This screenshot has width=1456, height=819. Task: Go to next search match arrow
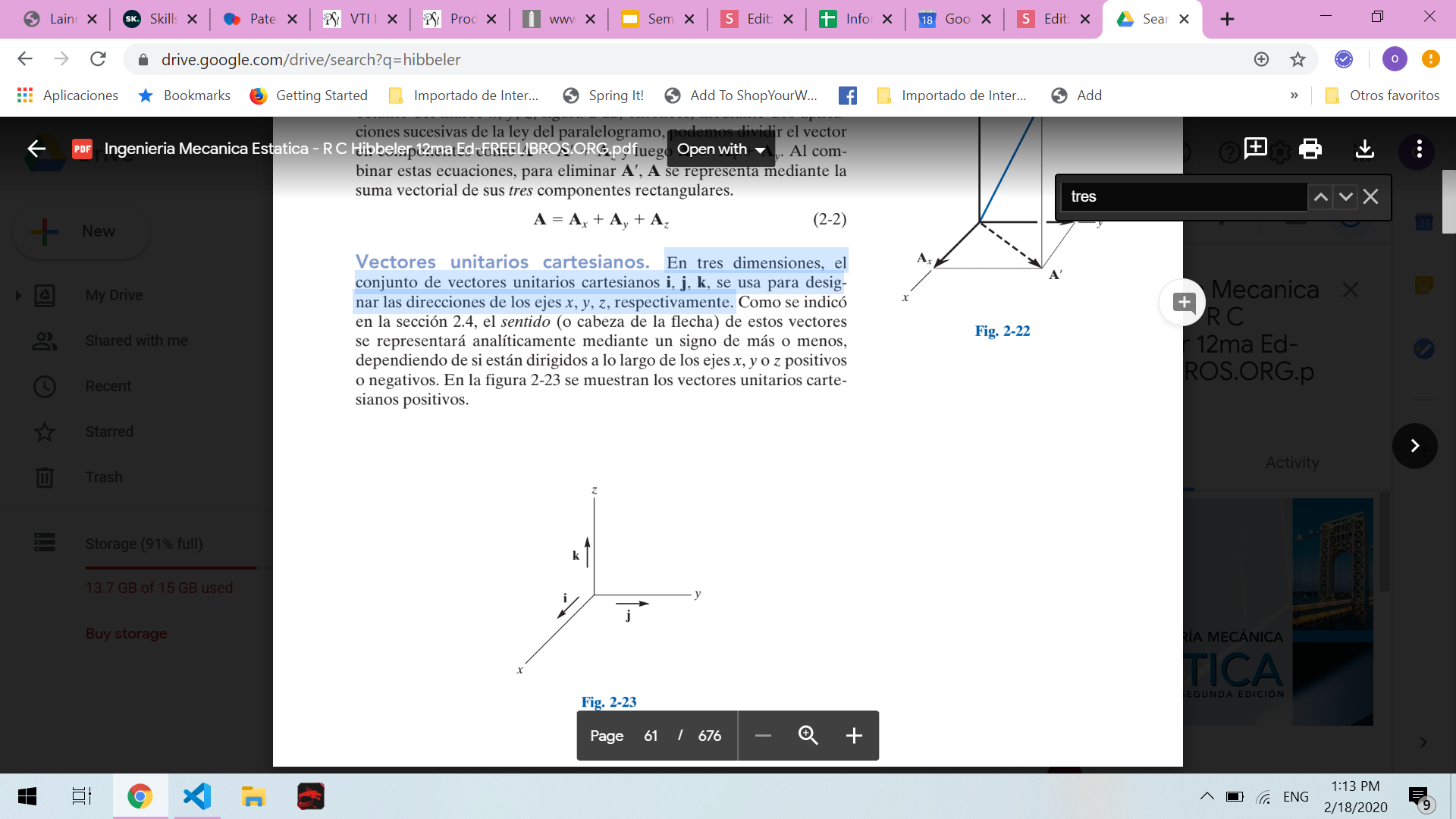1345,197
